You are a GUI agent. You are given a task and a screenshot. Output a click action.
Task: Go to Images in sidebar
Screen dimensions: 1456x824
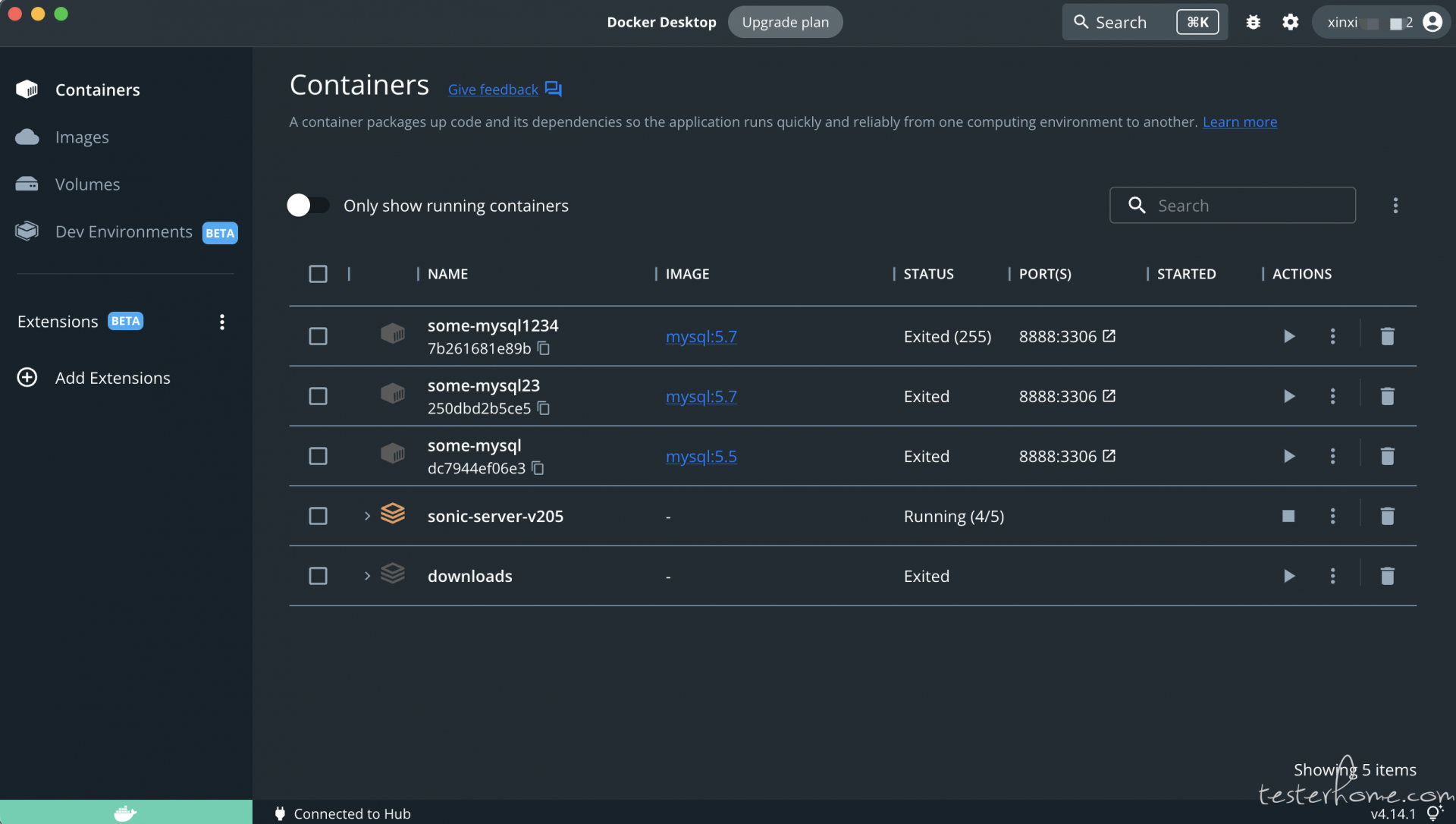pyautogui.click(x=82, y=137)
